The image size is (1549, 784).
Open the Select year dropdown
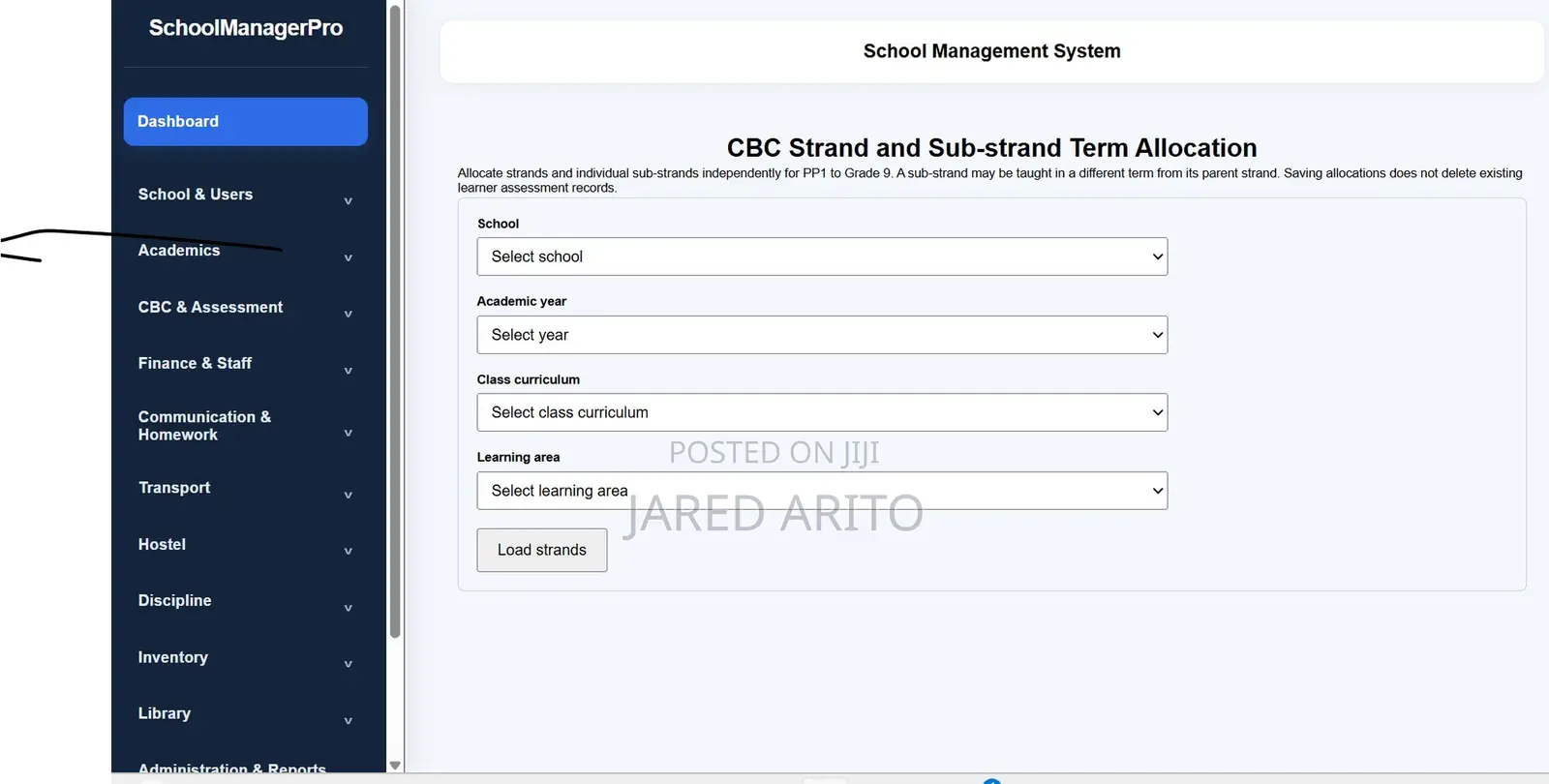(x=822, y=335)
